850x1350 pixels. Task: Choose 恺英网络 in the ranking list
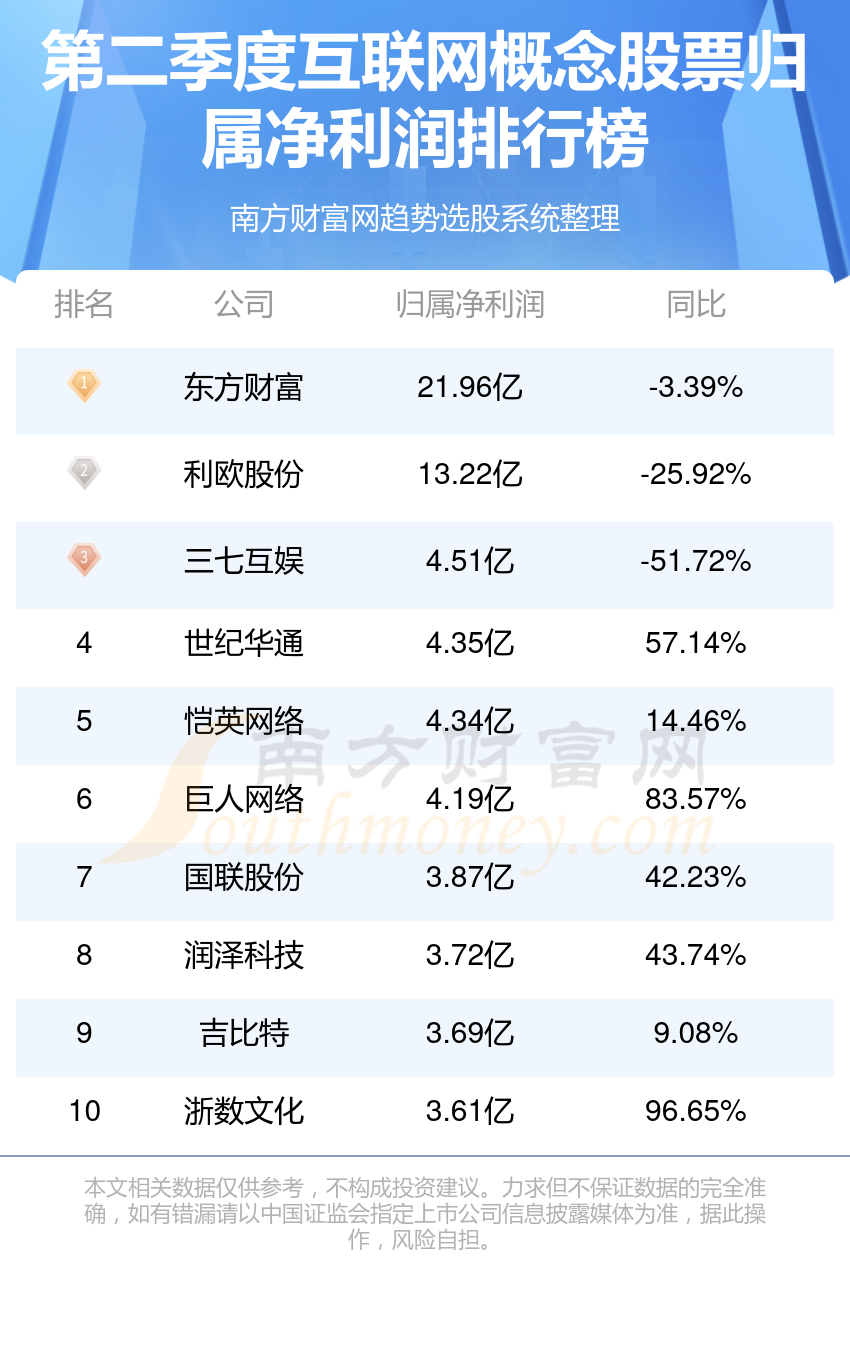(x=244, y=720)
